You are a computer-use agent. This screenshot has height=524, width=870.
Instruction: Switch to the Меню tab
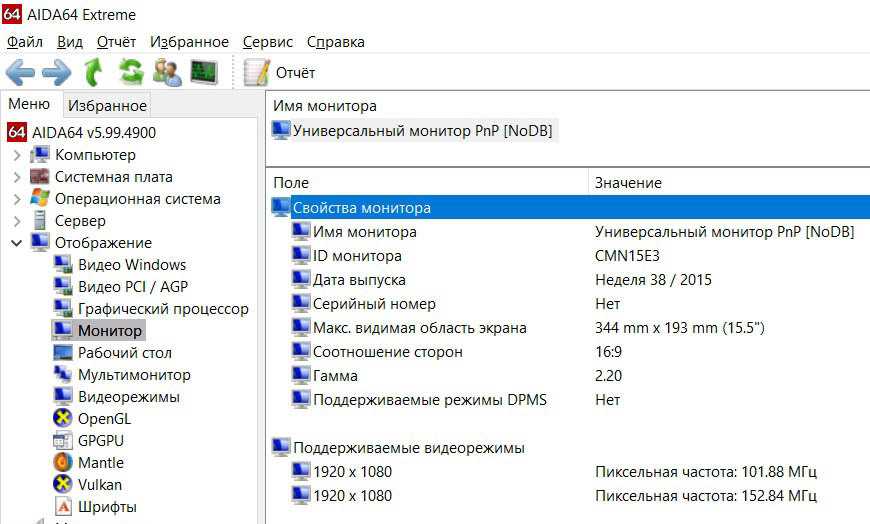(x=29, y=104)
